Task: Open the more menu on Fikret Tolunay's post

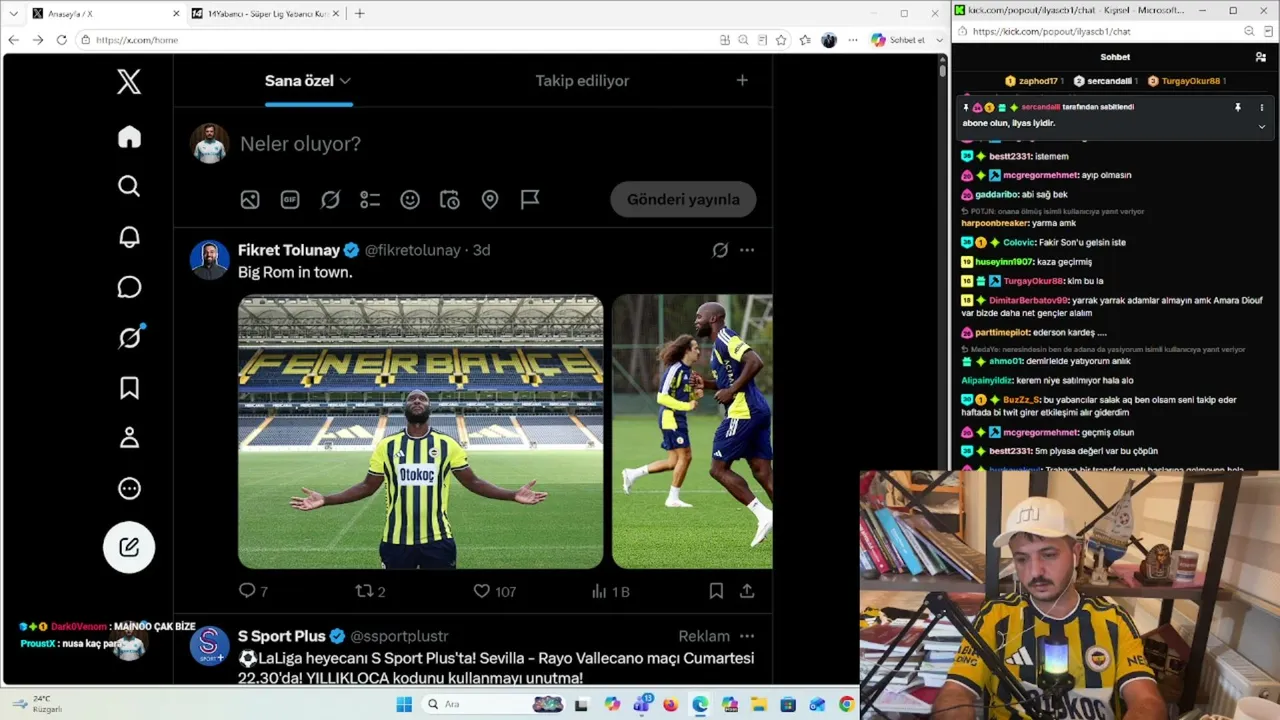Action: click(747, 250)
